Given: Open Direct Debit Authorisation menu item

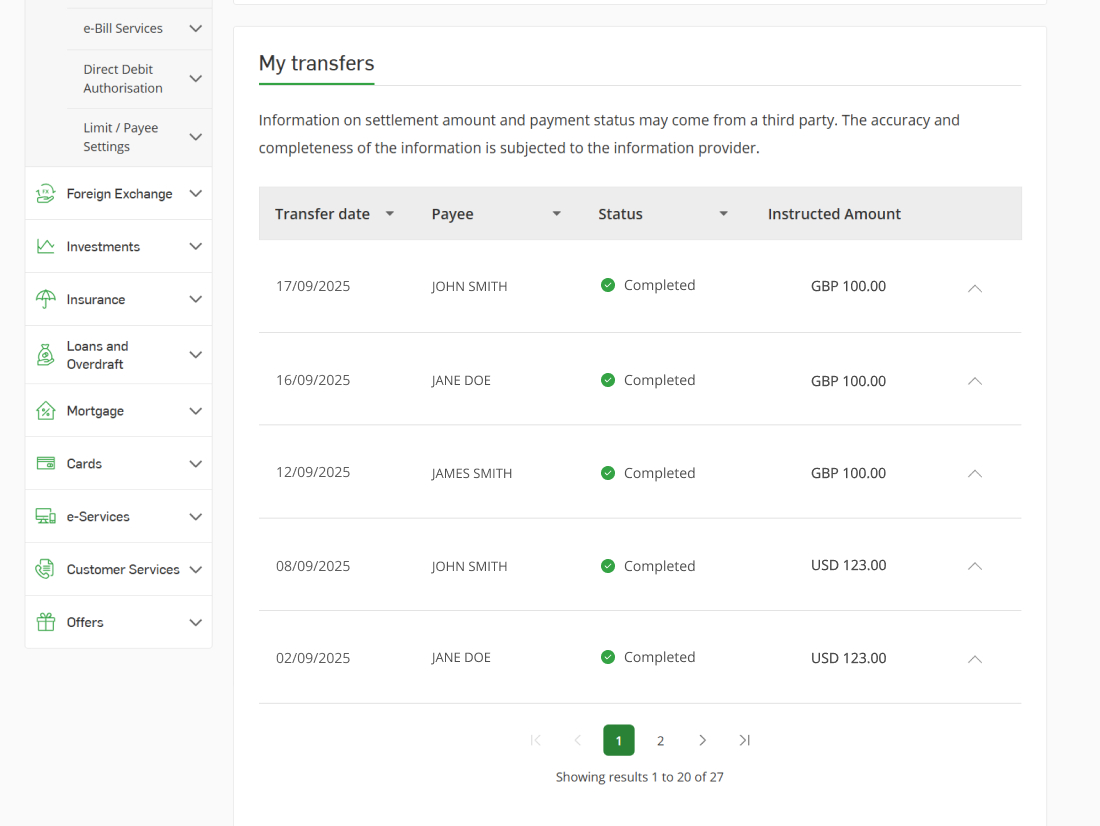Looking at the screenshot, I should point(123,79).
